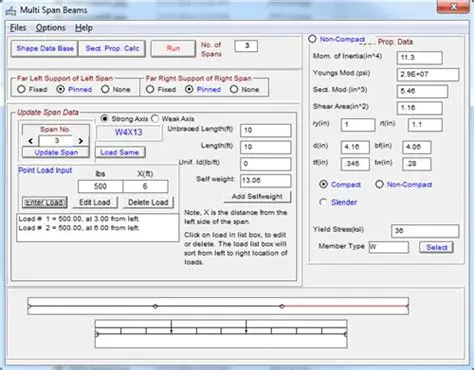The height and width of the screenshot is (370, 474).
Task: Go to previous span with left arrow
Action: (31, 141)
